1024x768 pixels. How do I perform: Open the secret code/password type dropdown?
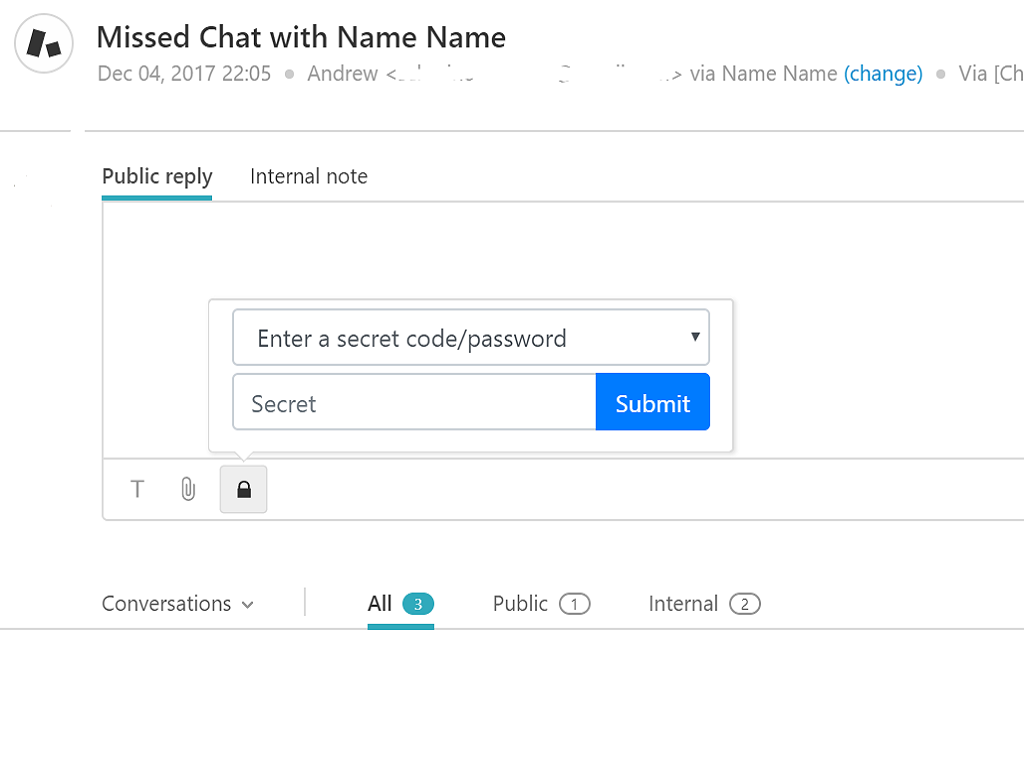[x=470, y=338]
